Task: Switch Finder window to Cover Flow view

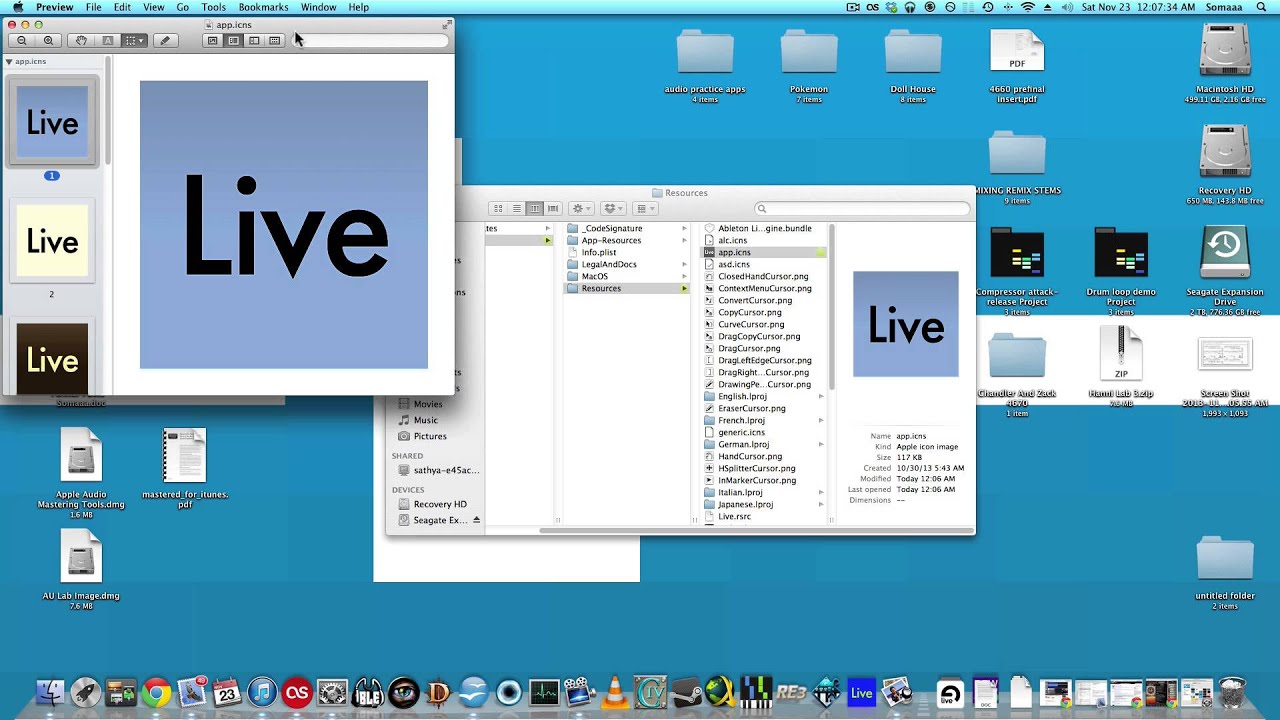Action: pos(553,208)
